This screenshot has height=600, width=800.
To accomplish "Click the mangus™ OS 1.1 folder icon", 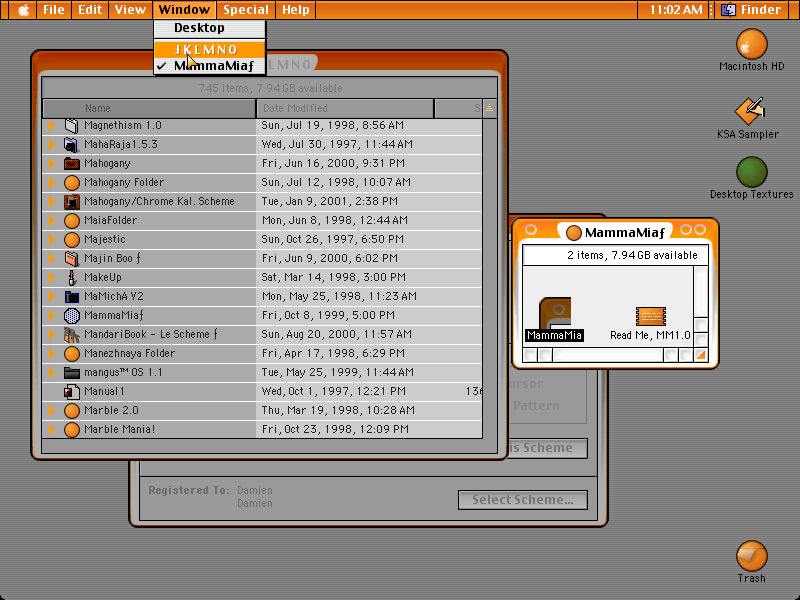I will point(71,372).
